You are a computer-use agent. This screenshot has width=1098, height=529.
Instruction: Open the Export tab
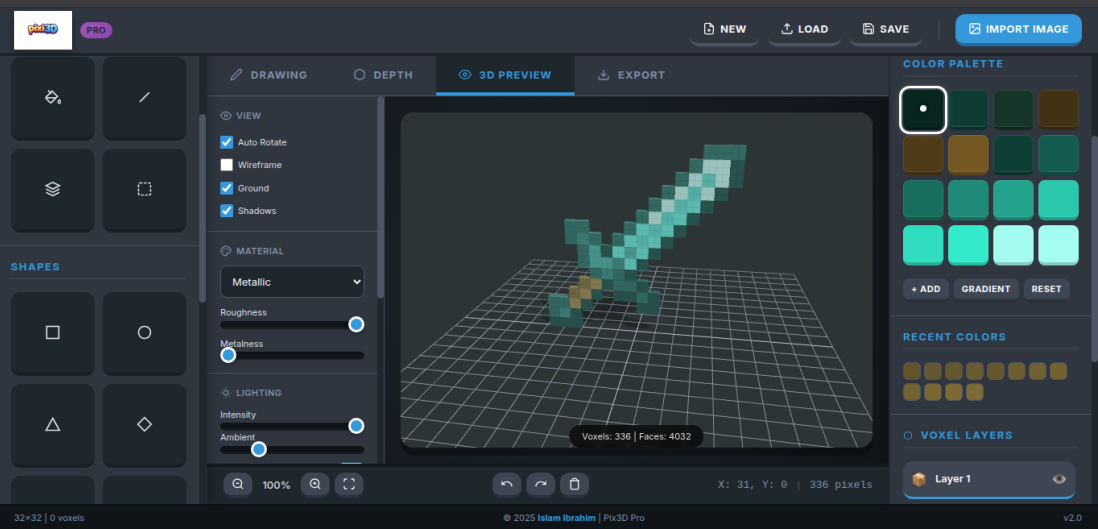(x=631, y=75)
